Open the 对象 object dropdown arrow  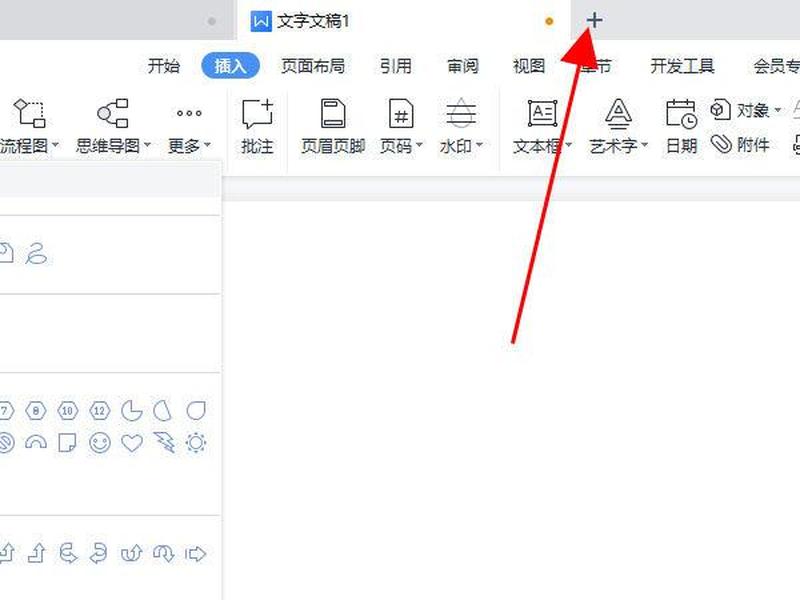[778, 110]
